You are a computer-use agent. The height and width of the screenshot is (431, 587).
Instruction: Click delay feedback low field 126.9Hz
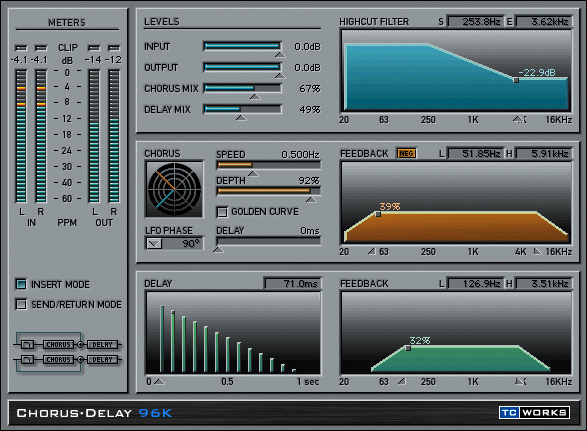coord(475,283)
